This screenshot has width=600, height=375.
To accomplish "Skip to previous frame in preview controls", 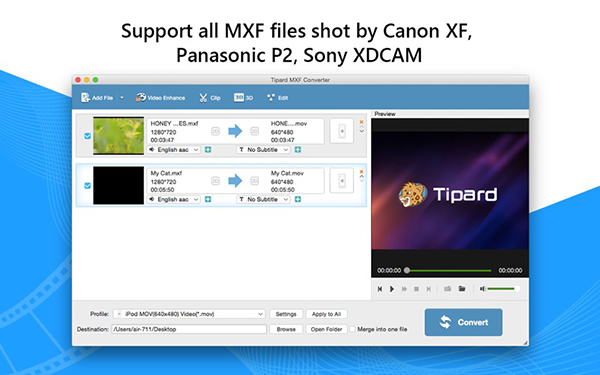I will tap(380, 289).
